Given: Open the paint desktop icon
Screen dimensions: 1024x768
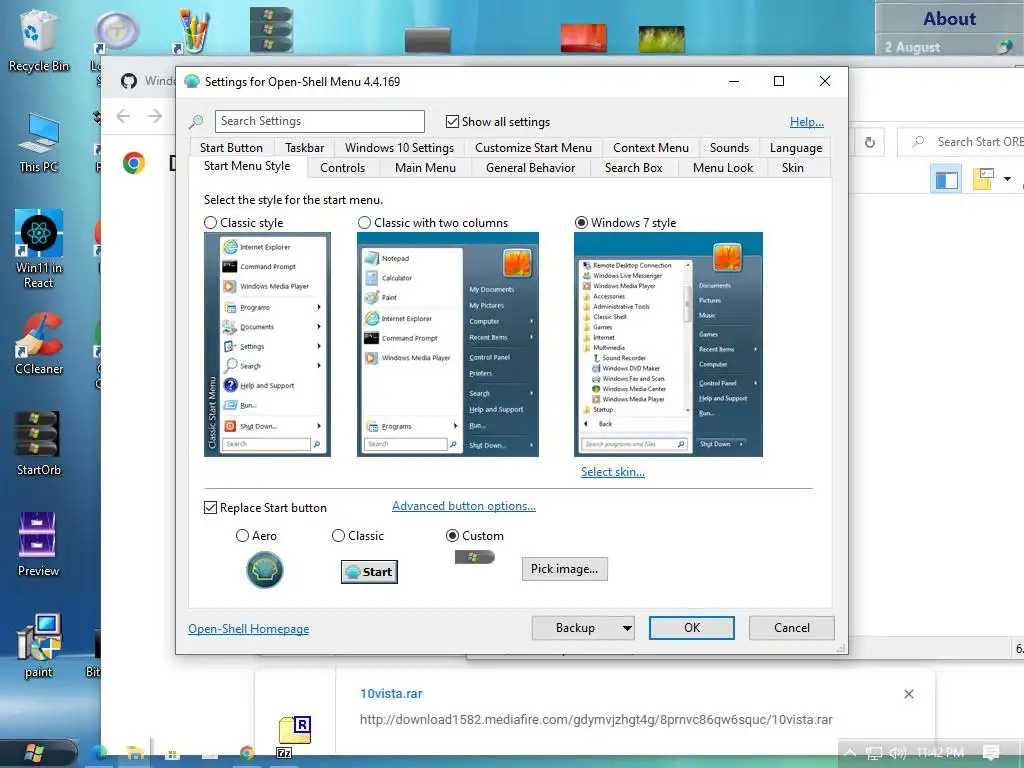Looking at the screenshot, I should click(38, 647).
